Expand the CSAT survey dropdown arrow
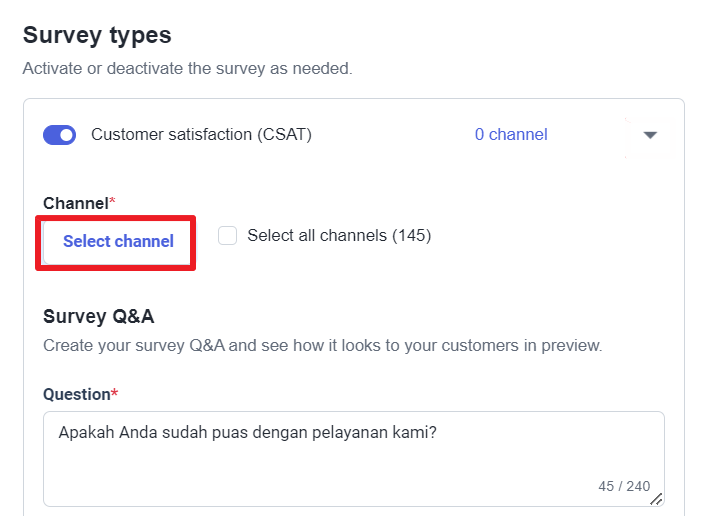The width and height of the screenshot is (709, 516). tap(650, 135)
